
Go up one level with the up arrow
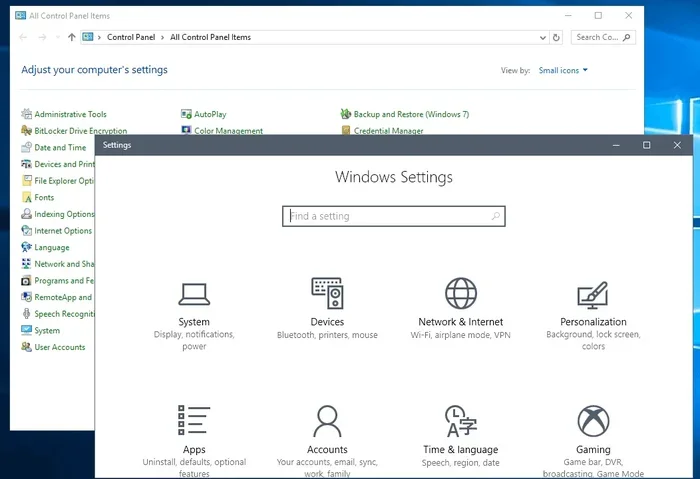pos(72,37)
